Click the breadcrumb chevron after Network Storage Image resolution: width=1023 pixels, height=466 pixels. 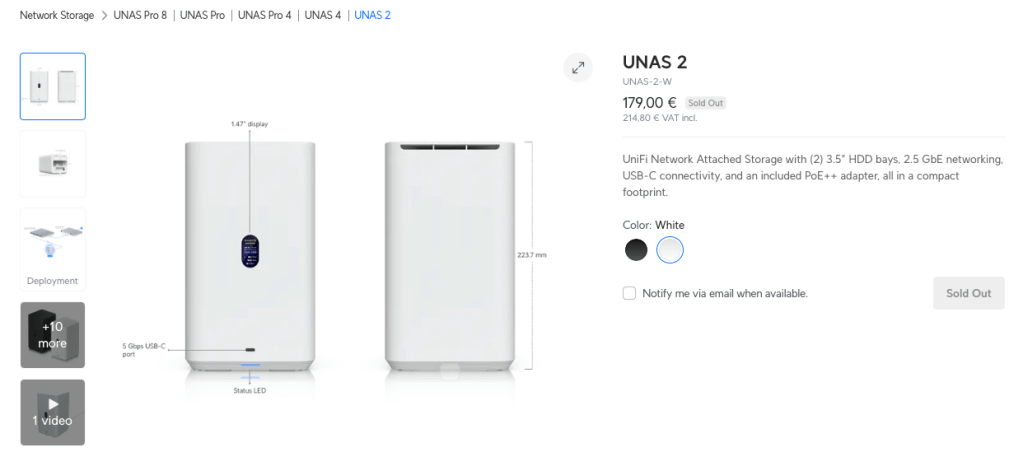pos(103,15)
